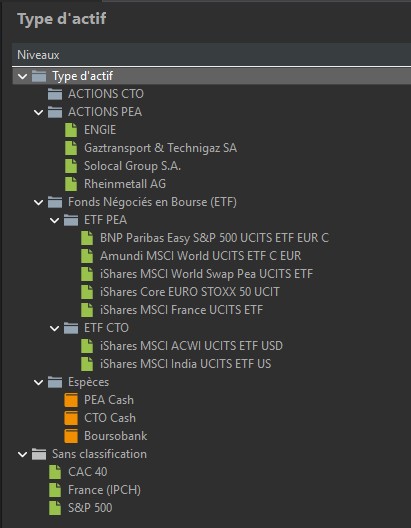
Task: Collapse the root Type d'actif node
Action: [x=23, y=76]
